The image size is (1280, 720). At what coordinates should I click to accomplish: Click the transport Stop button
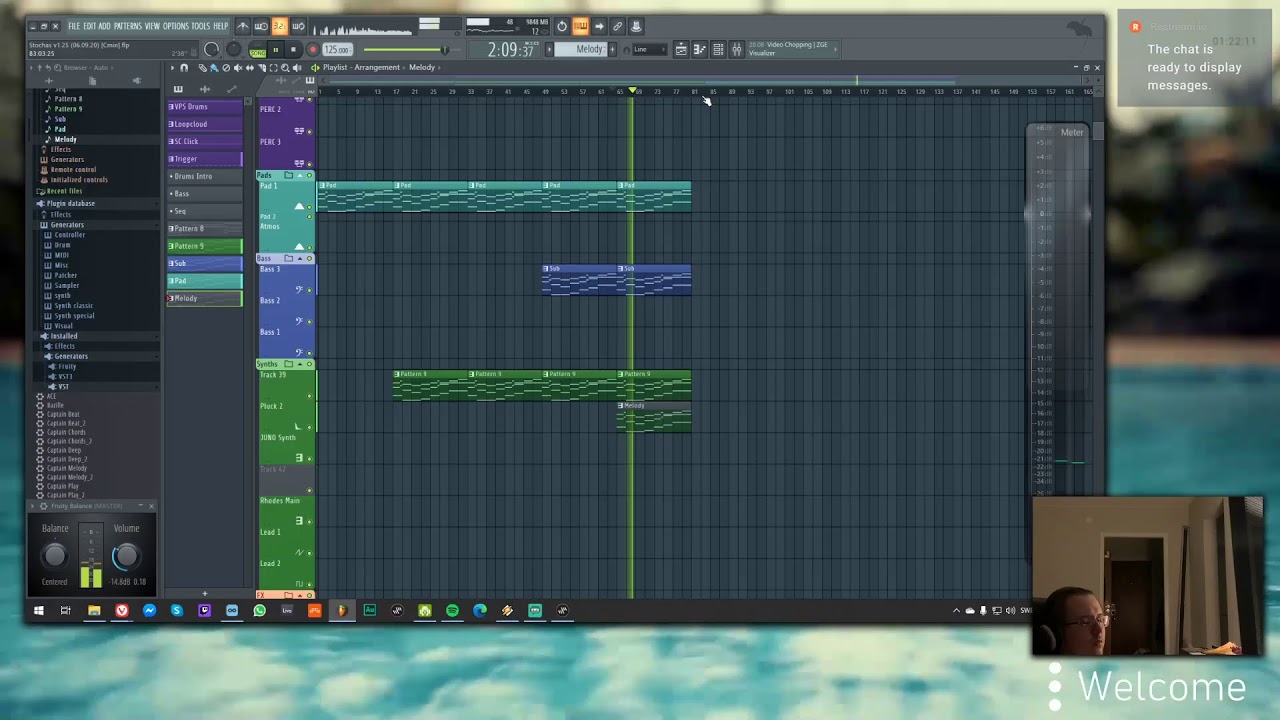pyautogui.click(x=294, y=50)
